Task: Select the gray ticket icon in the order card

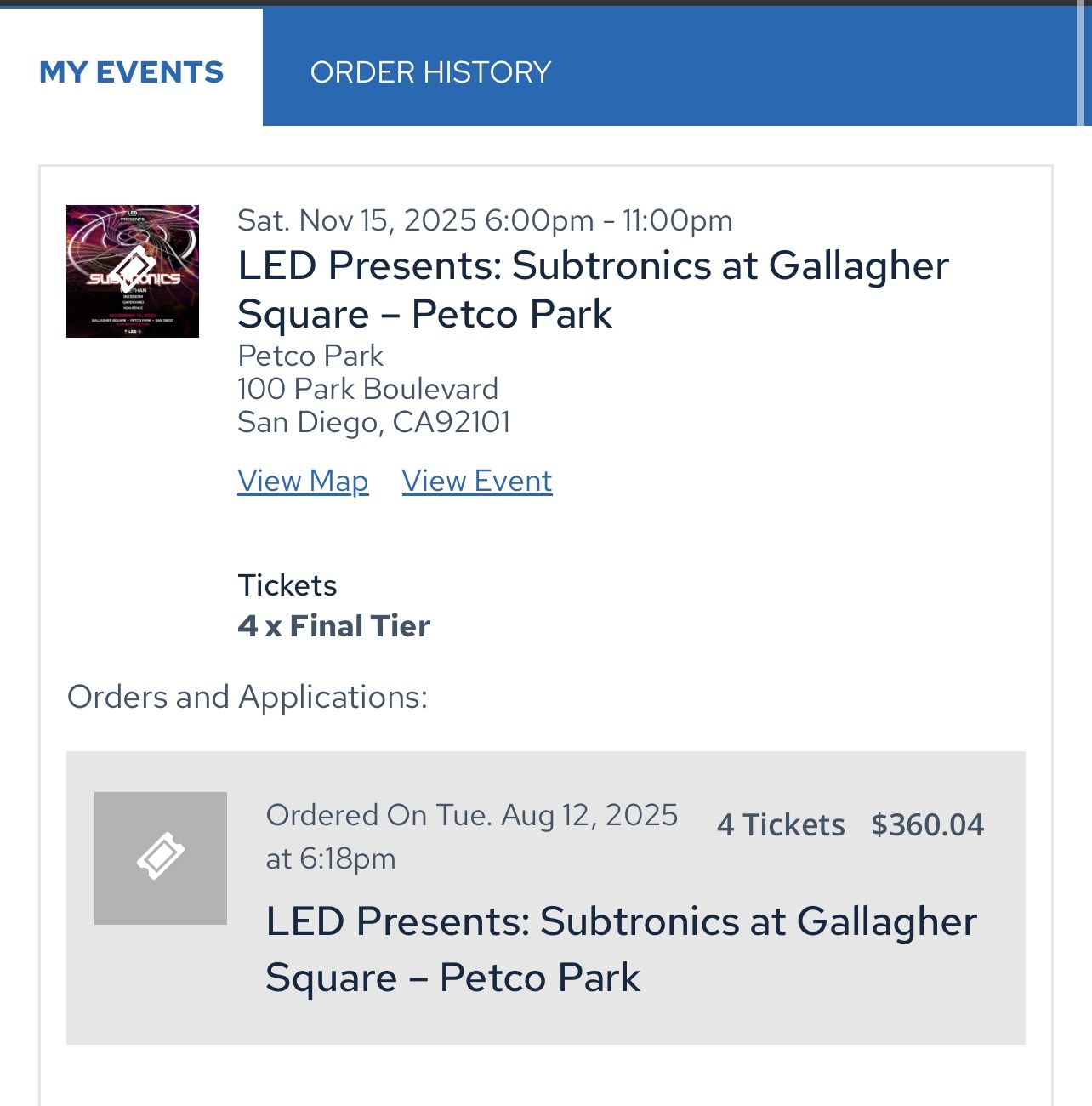Action: (x=160, y=856)
